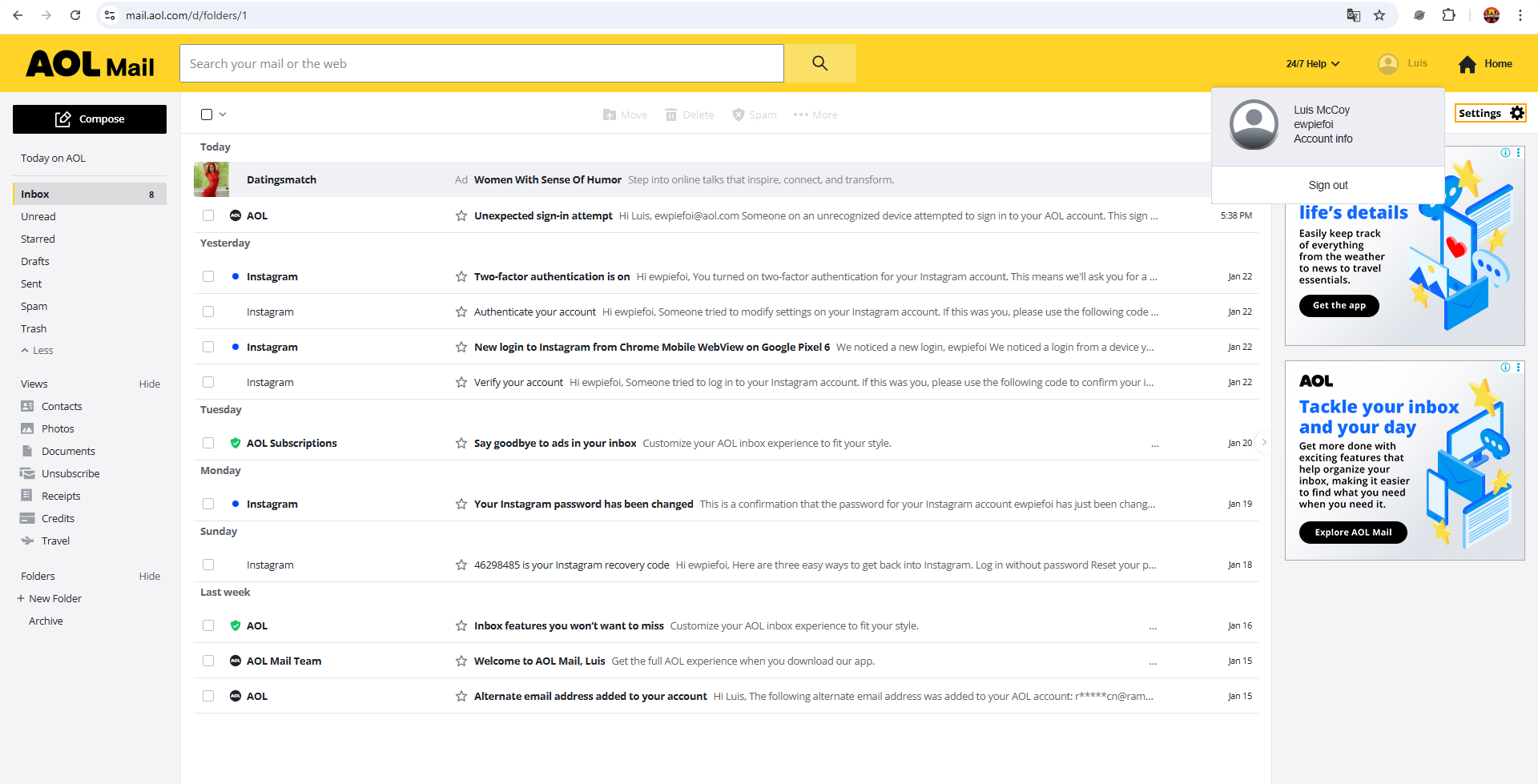Open the Inbox folder
The height and width of the screenshot is (784, 1538).
pos(90,194)
